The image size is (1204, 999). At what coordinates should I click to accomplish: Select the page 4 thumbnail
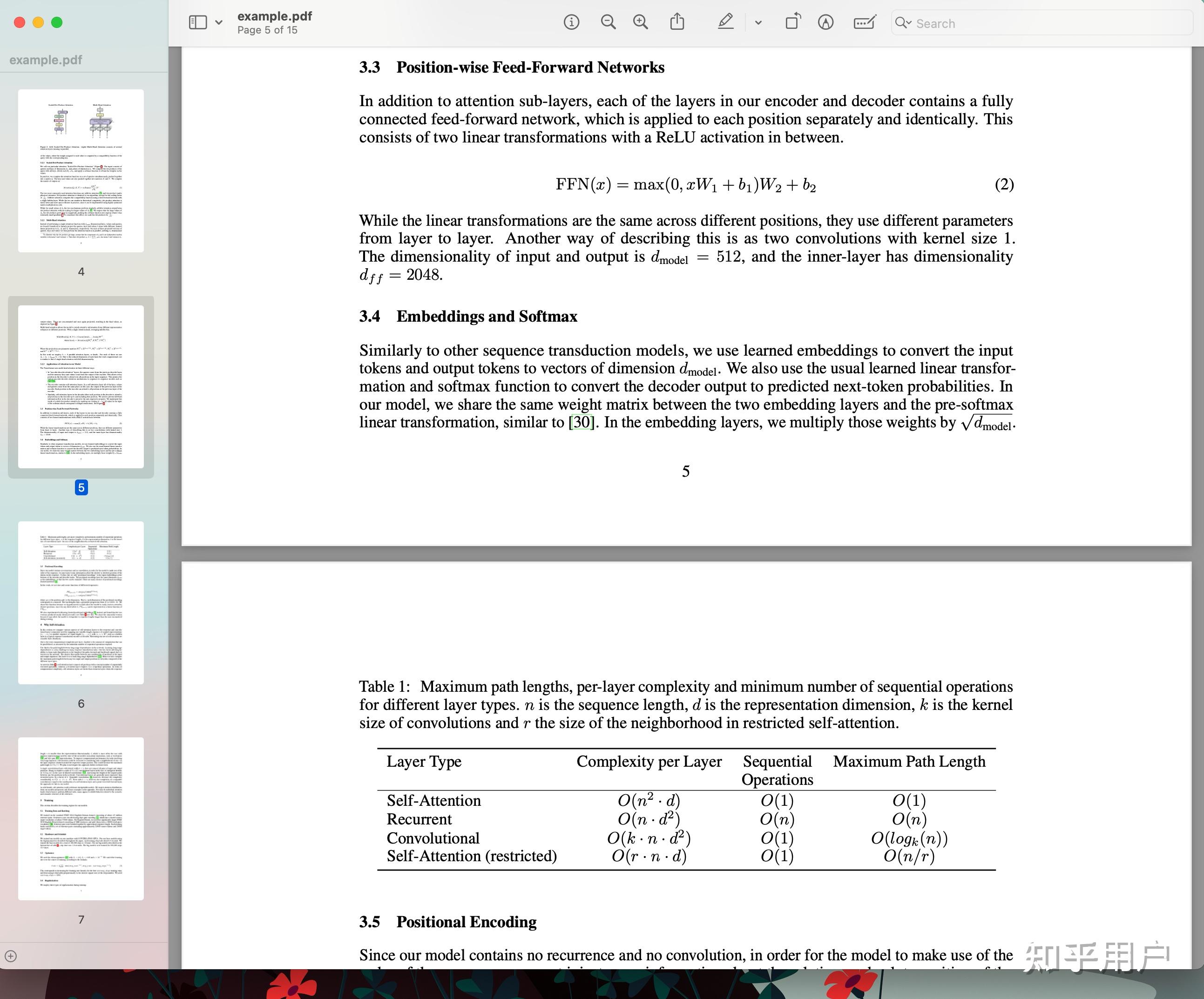[81, 170]
